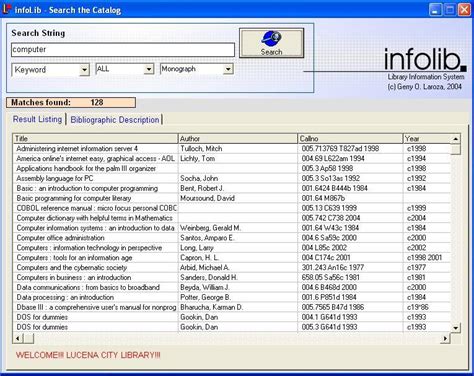Click the 'Matches found: 128' counter
This screenshot has width=474, height=376.
(71, 102)
